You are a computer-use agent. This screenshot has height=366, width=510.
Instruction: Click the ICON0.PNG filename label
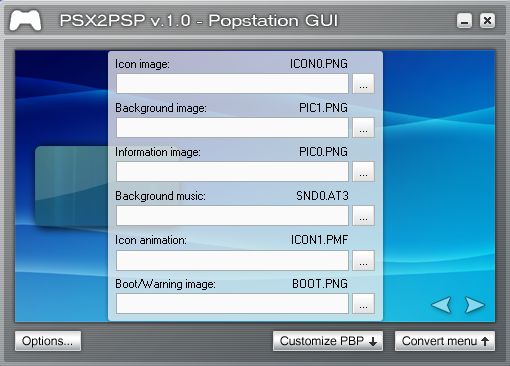319,64
